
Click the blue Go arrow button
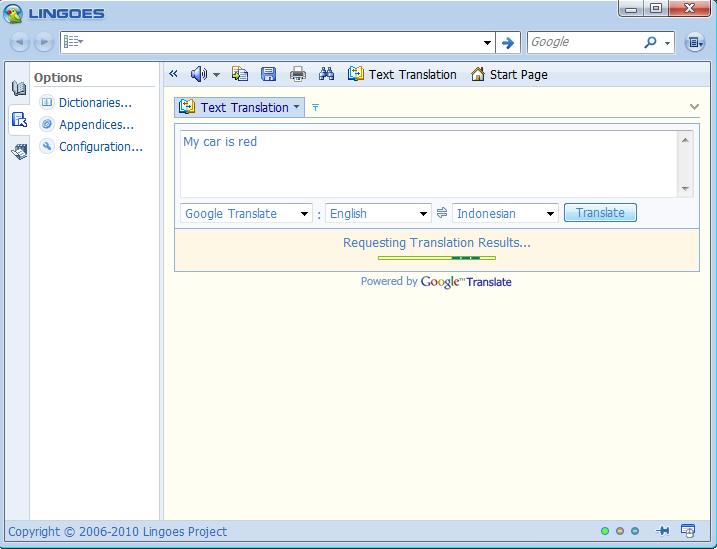click(x=508, y=43)
